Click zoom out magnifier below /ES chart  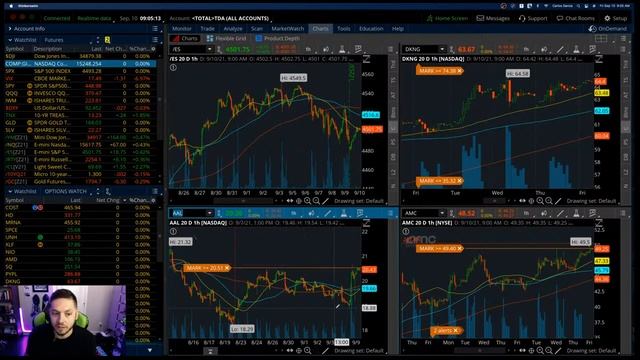[316, 201]
